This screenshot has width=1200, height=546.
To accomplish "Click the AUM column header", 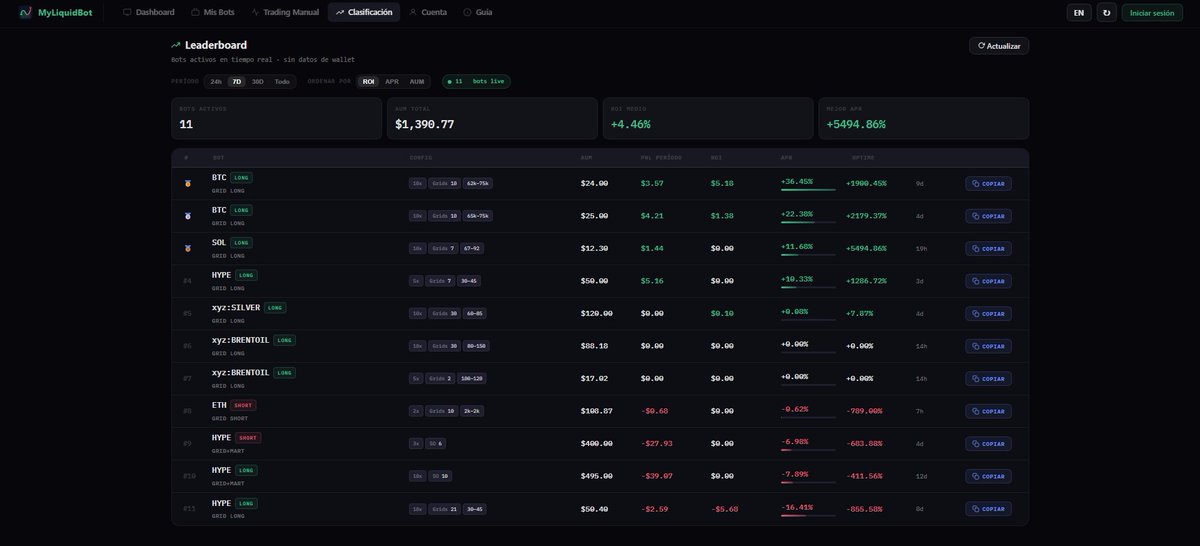I will tap(586, 158).
